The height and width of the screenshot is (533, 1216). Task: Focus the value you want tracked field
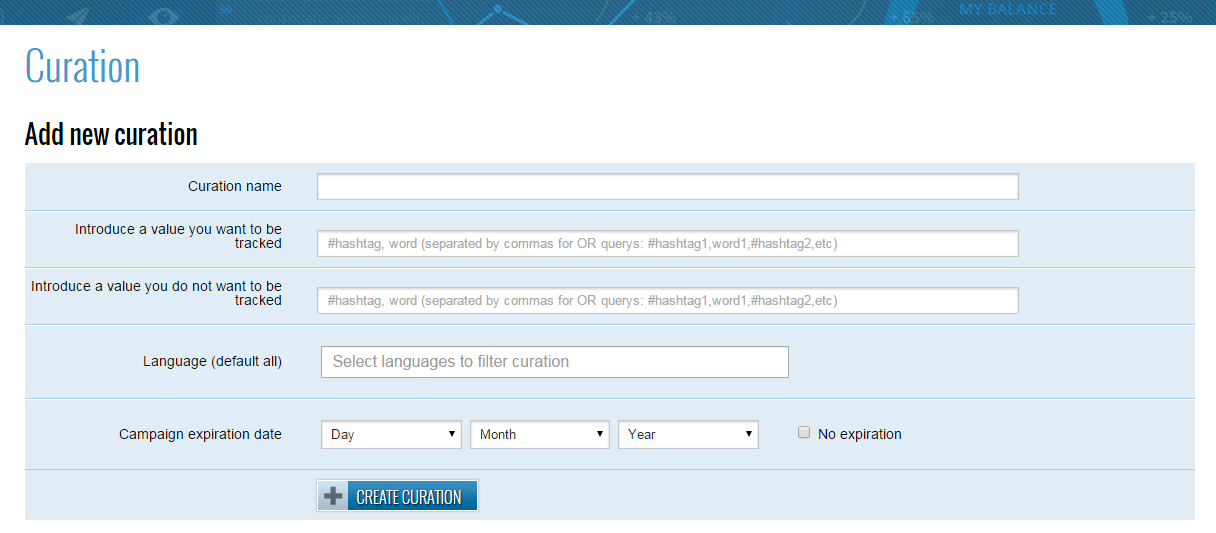(667, 244)
